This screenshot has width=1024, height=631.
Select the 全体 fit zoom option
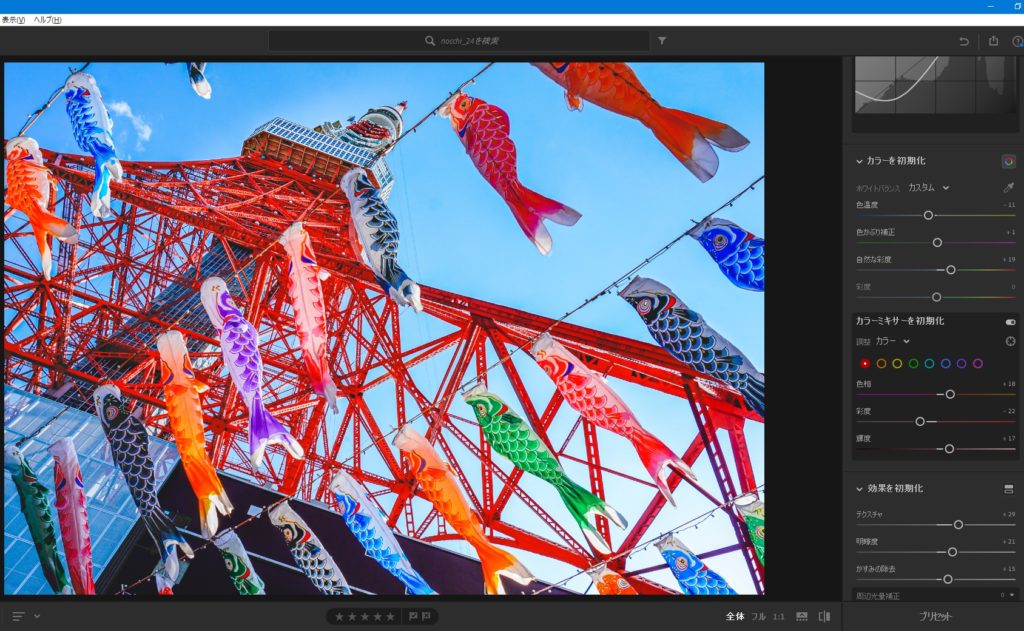pyautogui.click(x=735, y=616)
